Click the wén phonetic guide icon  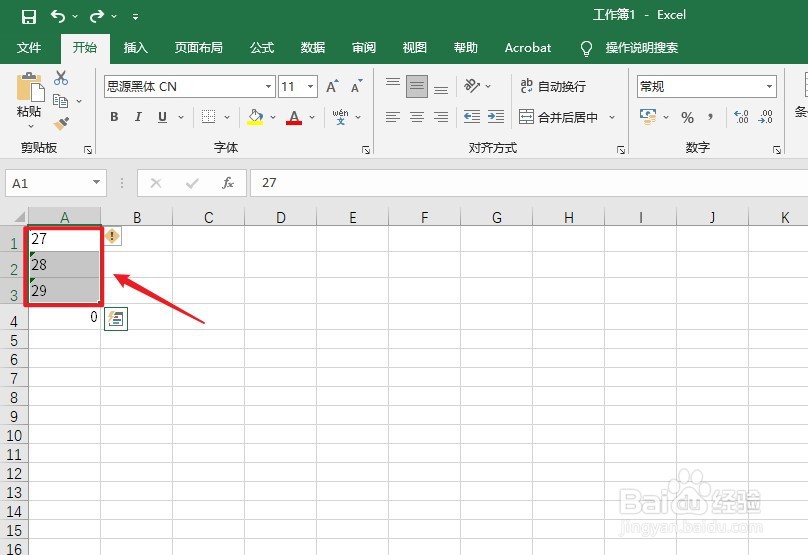tap(341, 117)
